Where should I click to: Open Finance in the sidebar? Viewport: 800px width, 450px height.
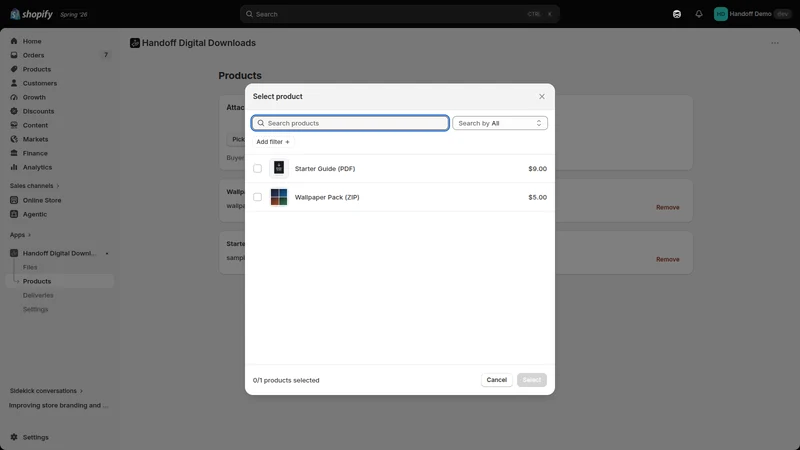coord(35,154)
